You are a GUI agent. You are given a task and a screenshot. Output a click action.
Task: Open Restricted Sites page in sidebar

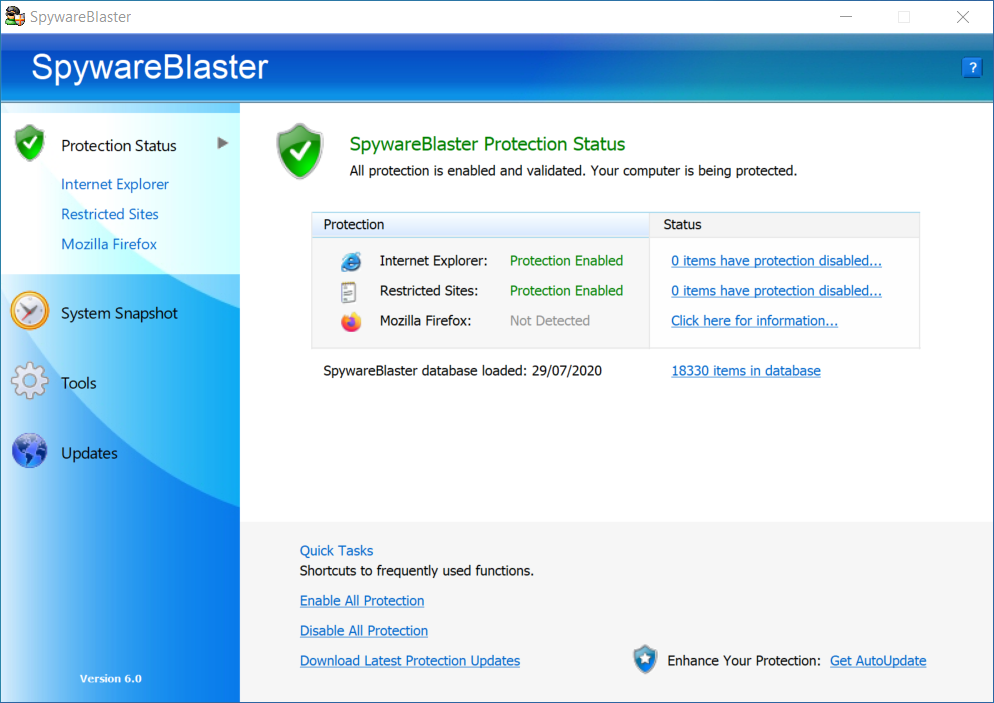[x=110, y=214]
